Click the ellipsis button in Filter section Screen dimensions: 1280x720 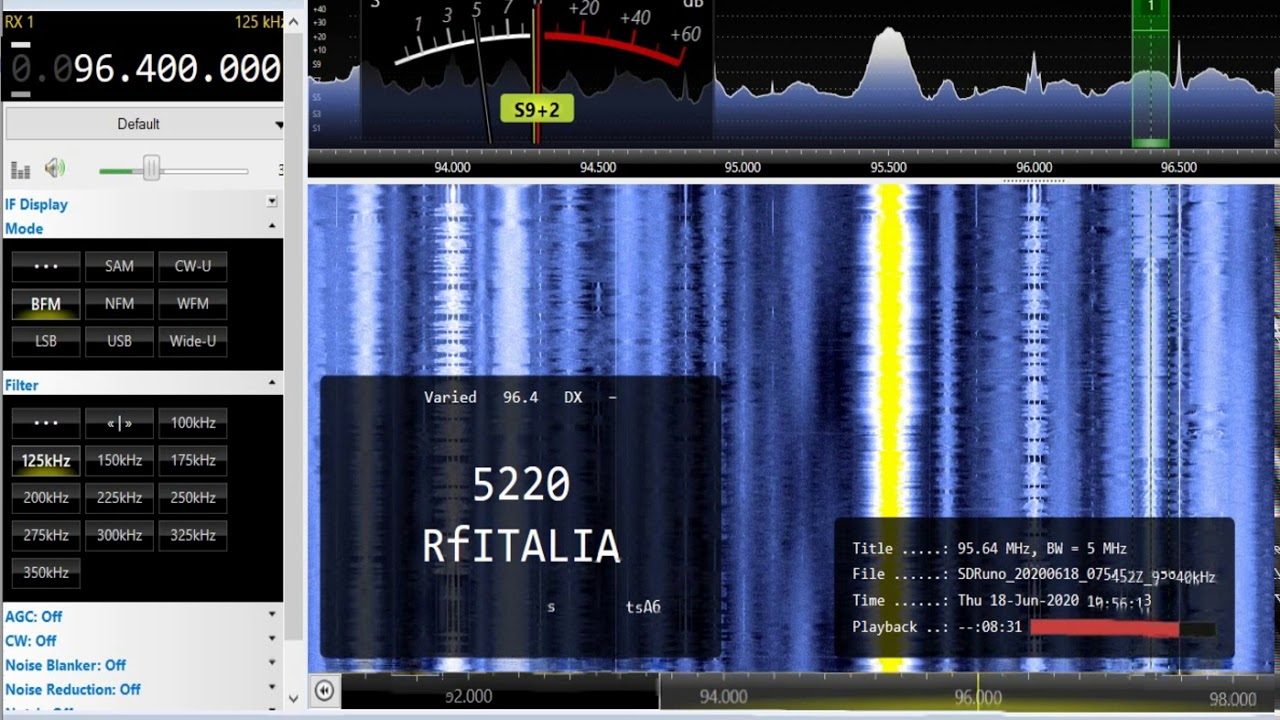coord(46,423)
